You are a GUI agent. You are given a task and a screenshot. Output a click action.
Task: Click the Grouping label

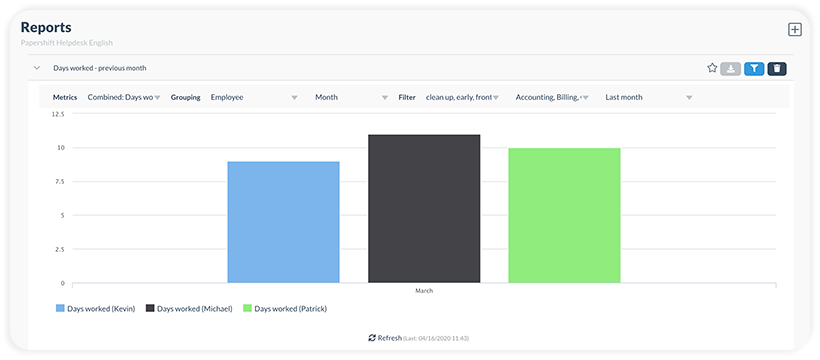point(186,97)
